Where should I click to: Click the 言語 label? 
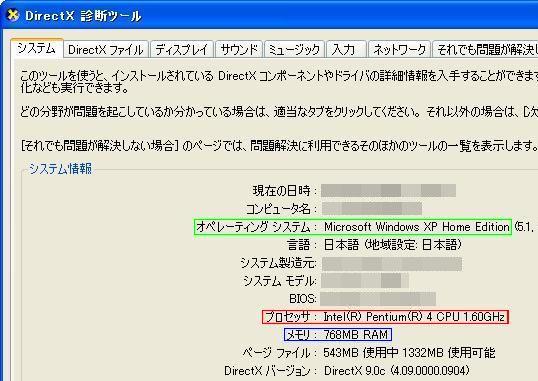(302, 245)
